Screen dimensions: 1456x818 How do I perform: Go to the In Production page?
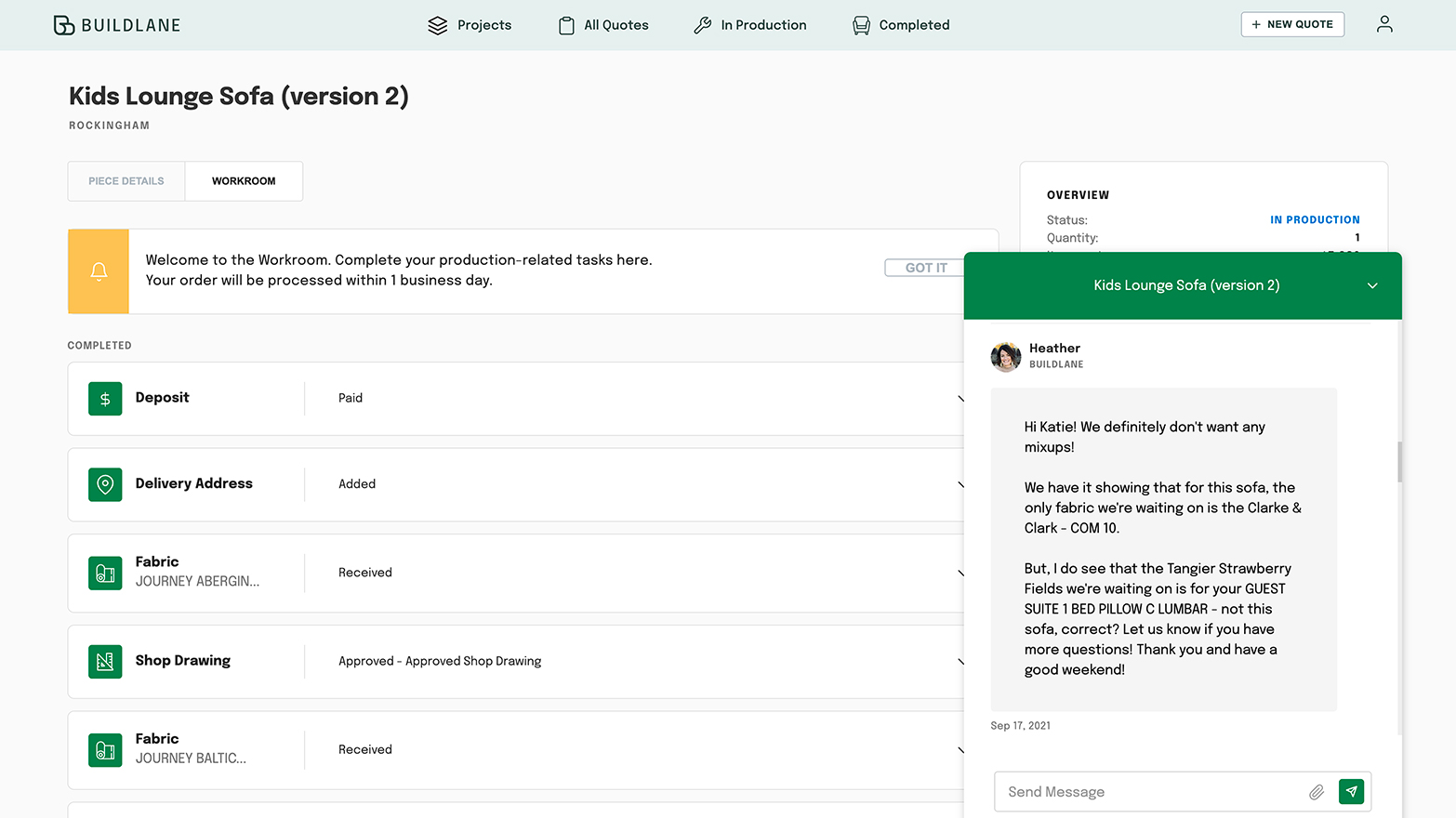(x=750, y=25)
